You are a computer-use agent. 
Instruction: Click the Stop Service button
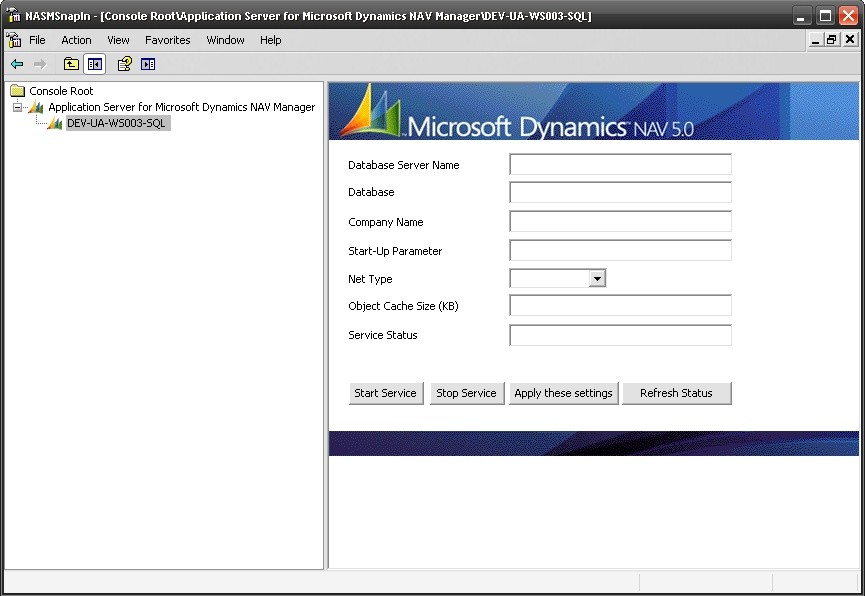point(467,393)
